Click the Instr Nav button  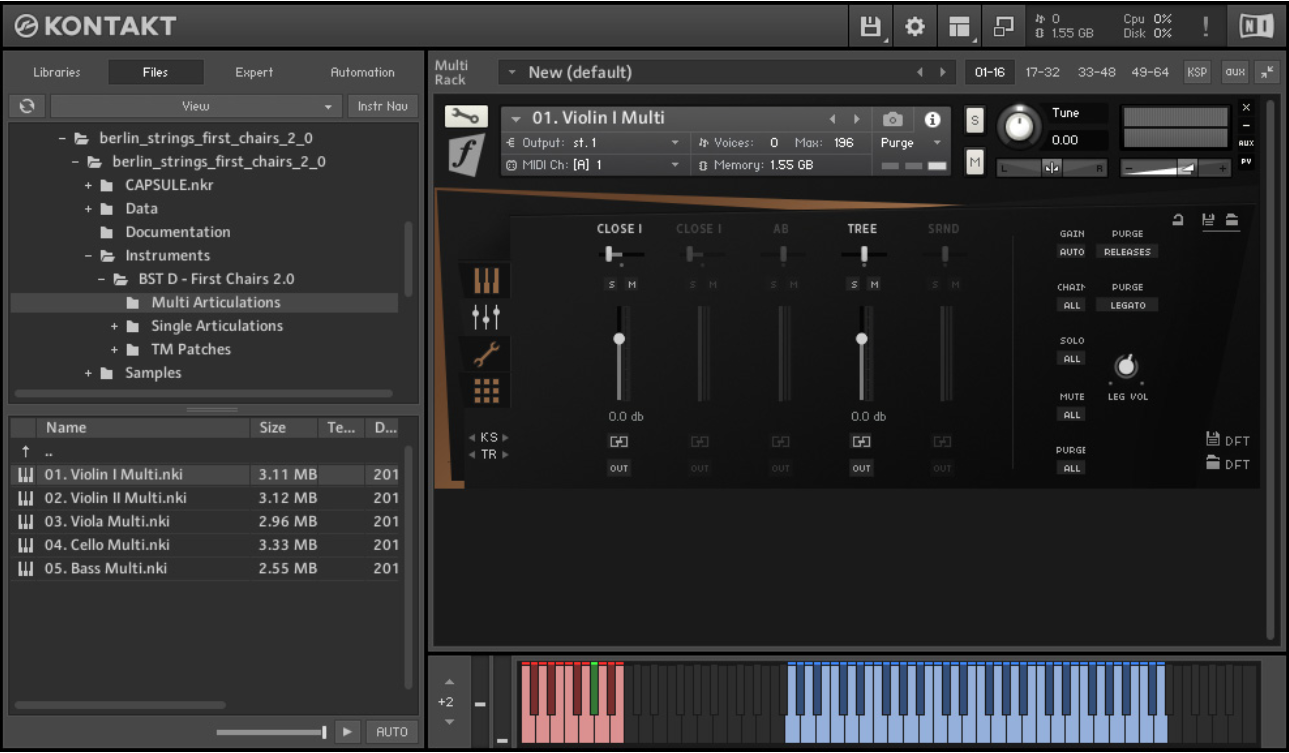pos(383,106)
